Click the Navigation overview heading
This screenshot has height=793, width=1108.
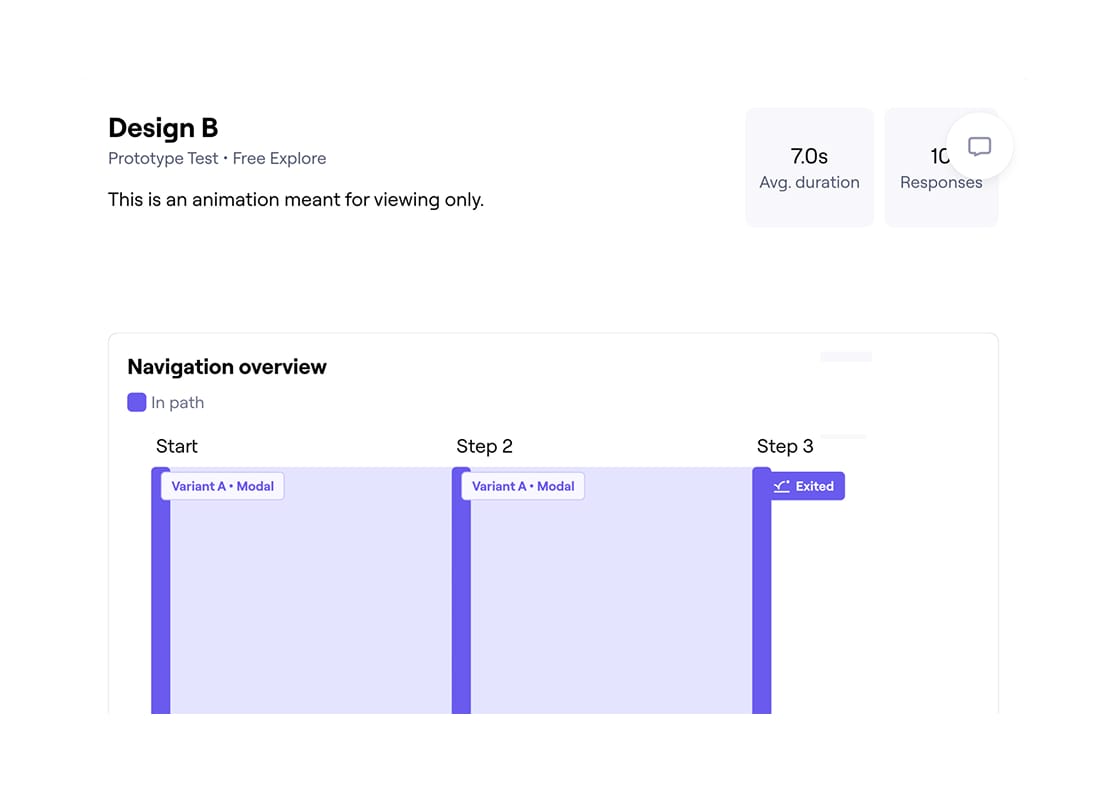point(227,367)
